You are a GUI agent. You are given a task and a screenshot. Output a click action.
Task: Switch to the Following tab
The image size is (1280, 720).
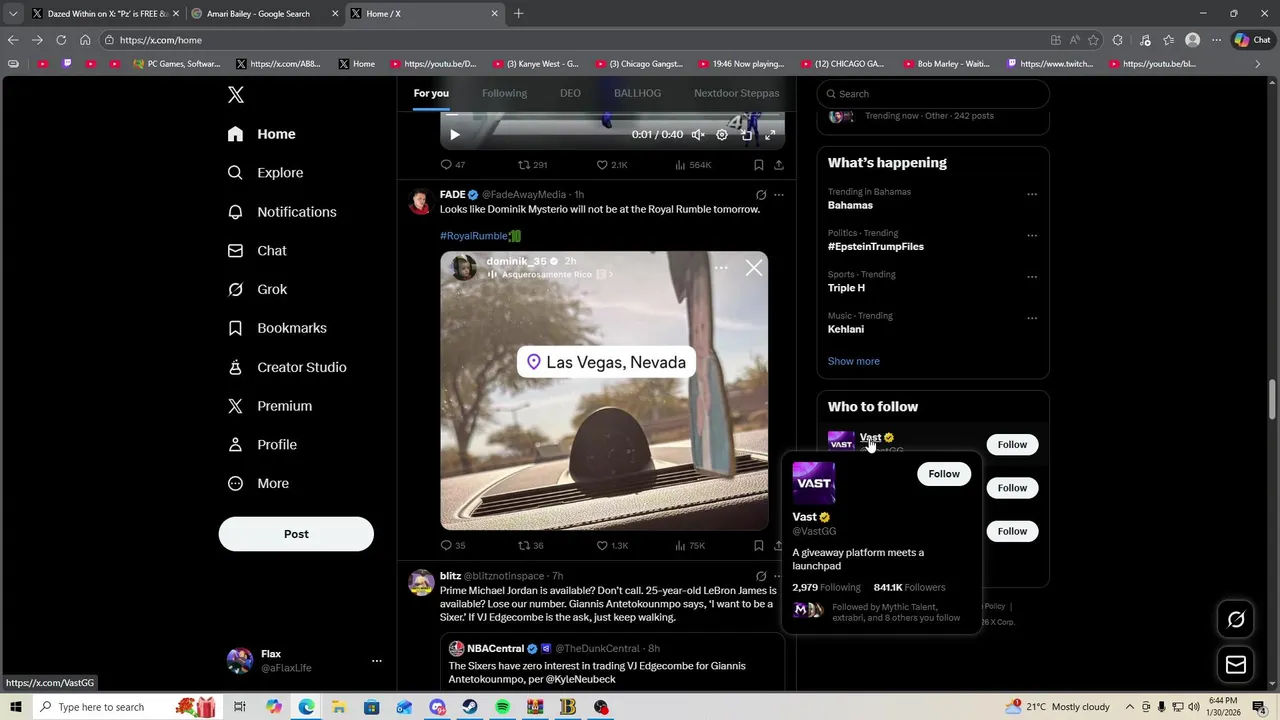(x=504, y=93)
